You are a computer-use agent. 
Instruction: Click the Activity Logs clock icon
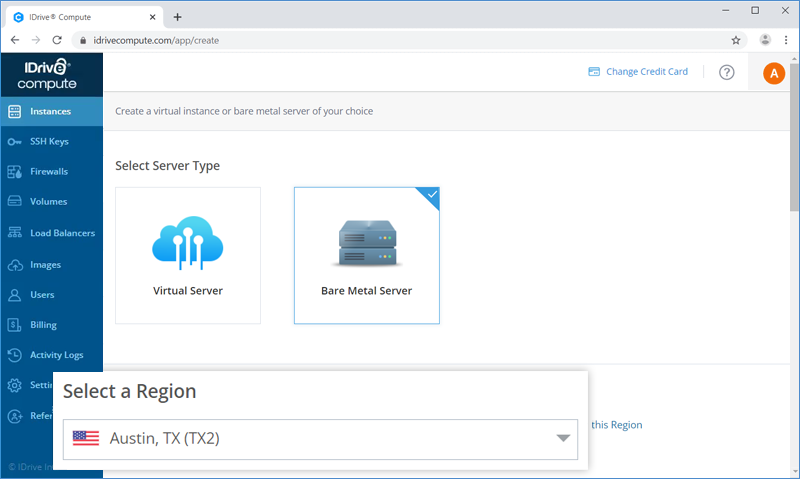point(15,355)
